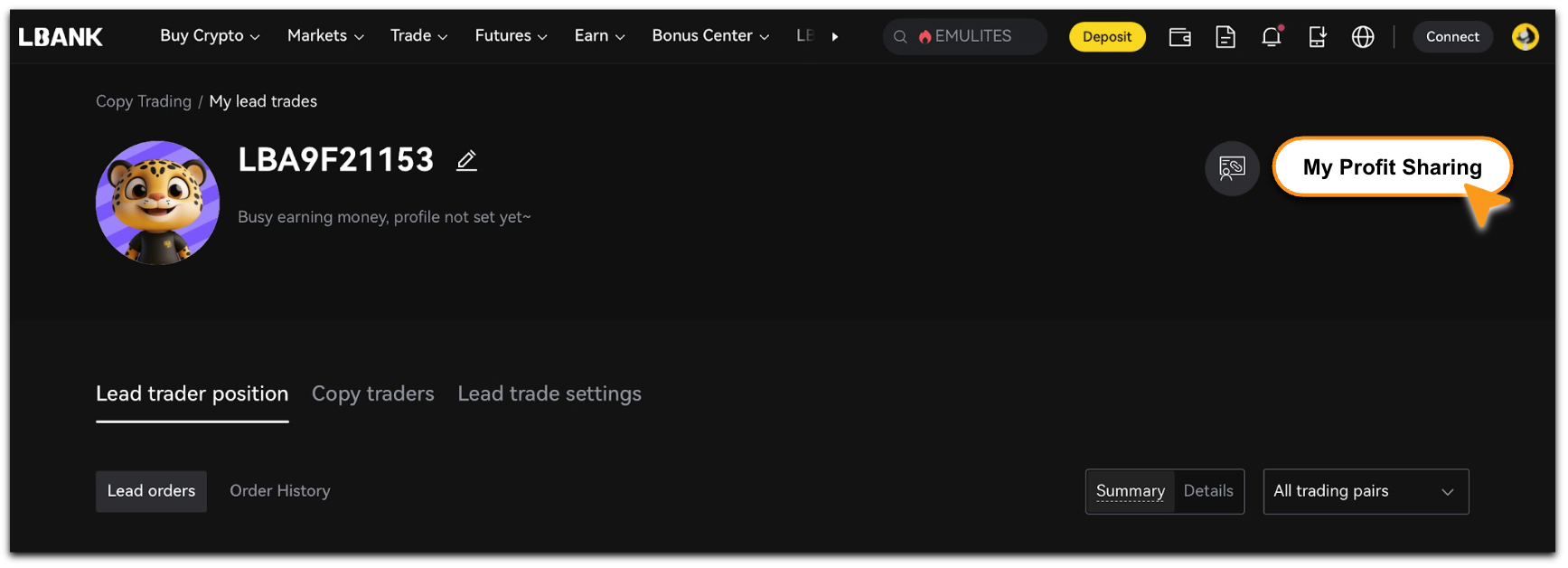1568x568 pixels.
Task: Expand the Bonus Center menu
Action: (x=709, y=36)
